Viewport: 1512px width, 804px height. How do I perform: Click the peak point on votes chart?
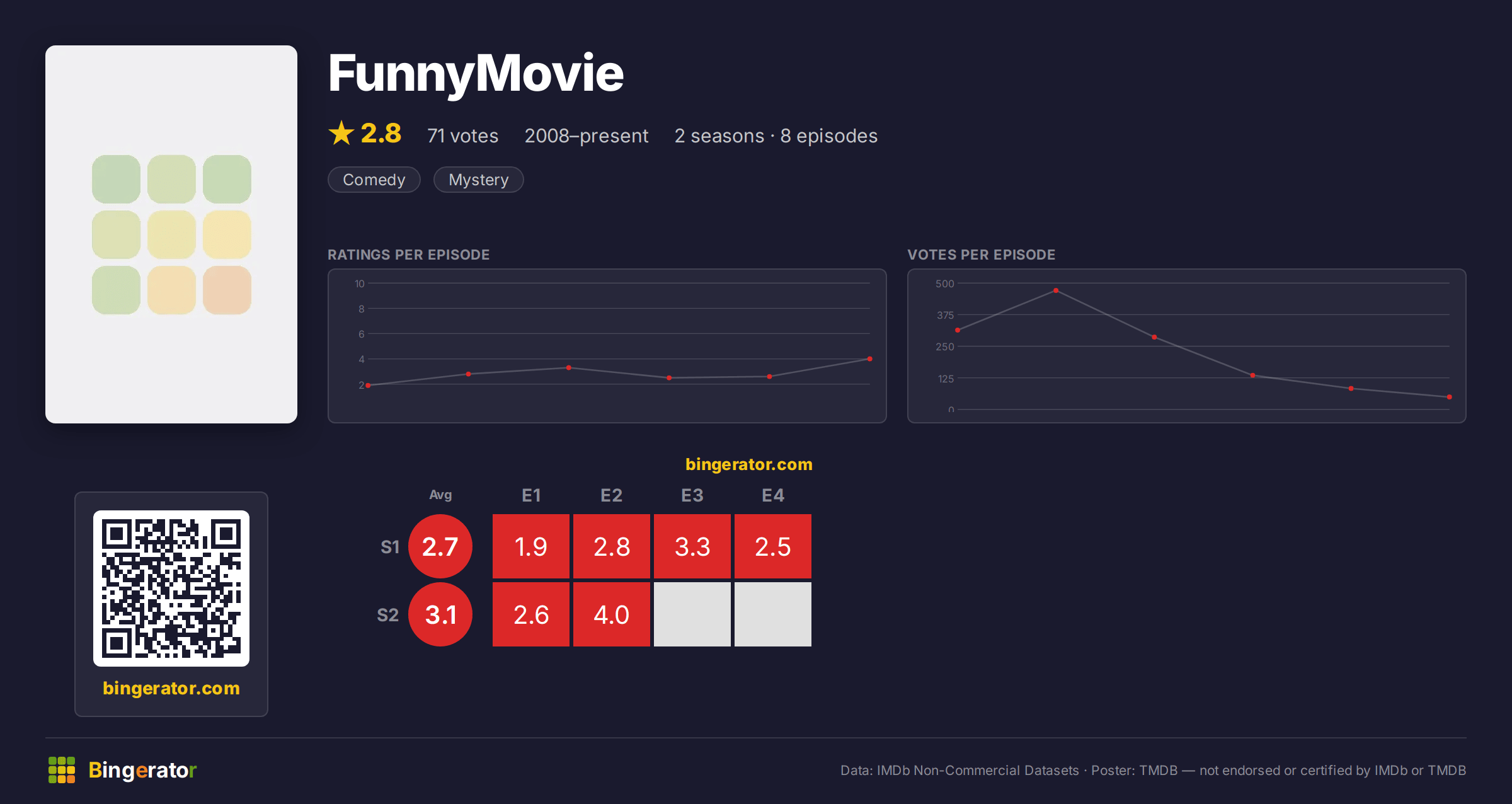tap(1056, 290)
